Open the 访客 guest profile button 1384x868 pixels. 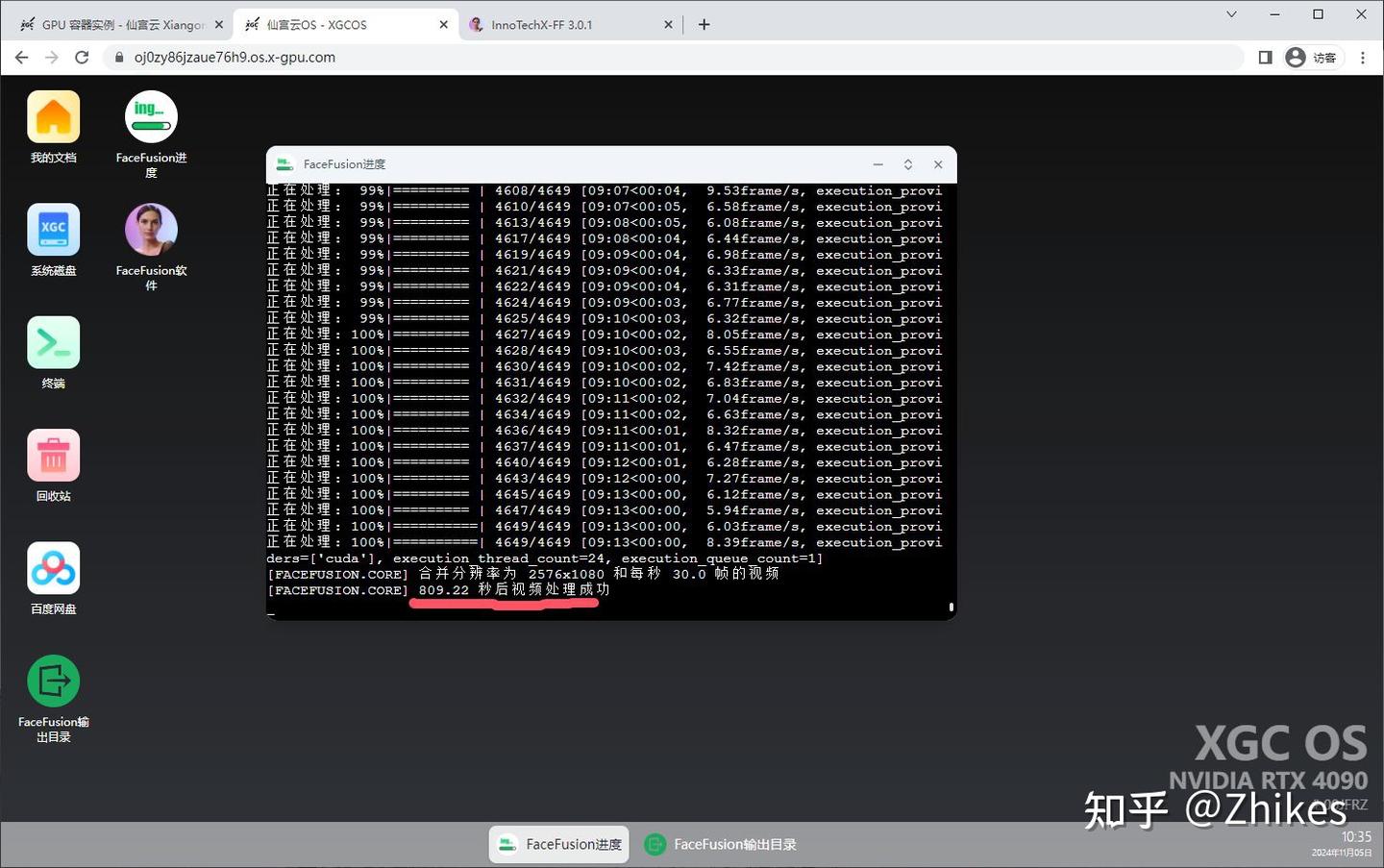point(1312,58)
